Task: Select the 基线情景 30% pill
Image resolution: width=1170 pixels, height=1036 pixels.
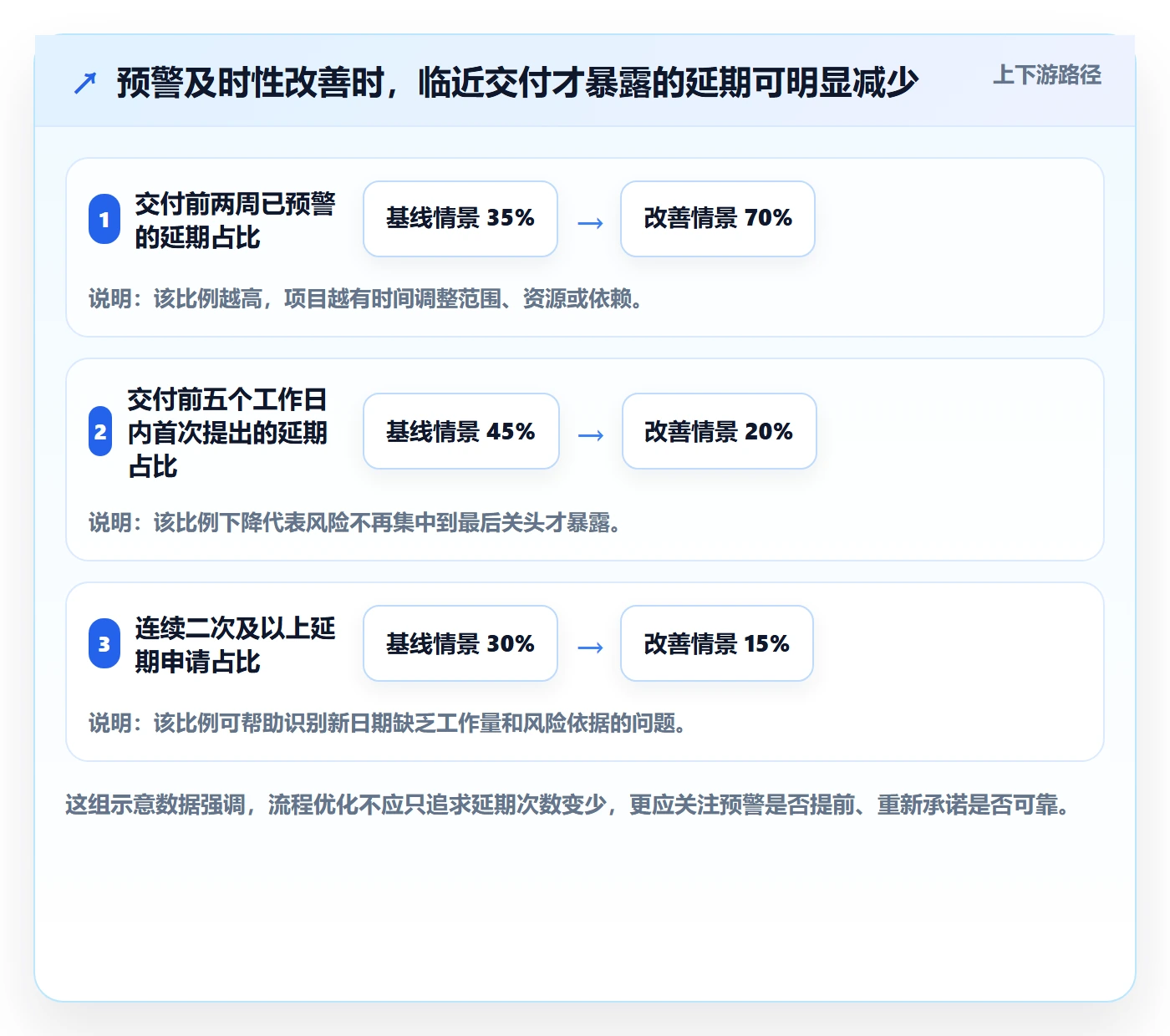Action: (460, 643)
